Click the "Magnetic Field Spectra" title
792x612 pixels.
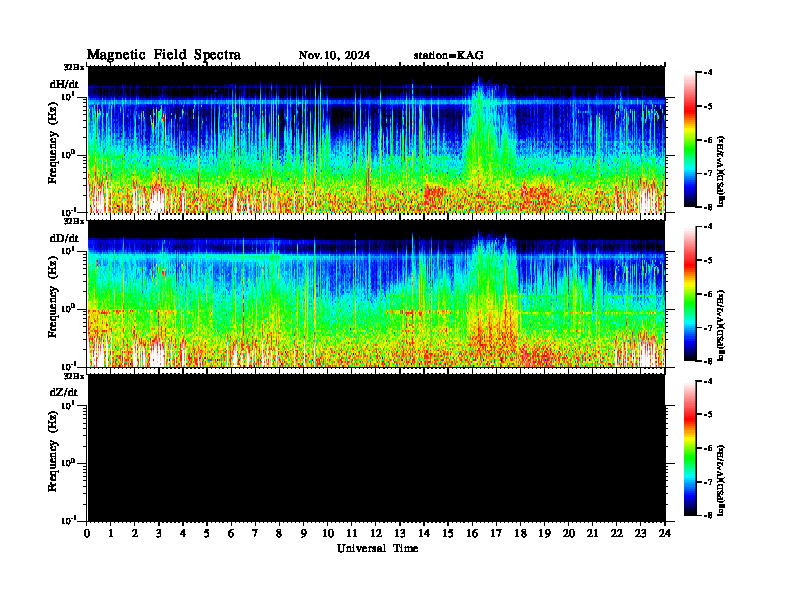pyautogui.click(x=164, y=55)
